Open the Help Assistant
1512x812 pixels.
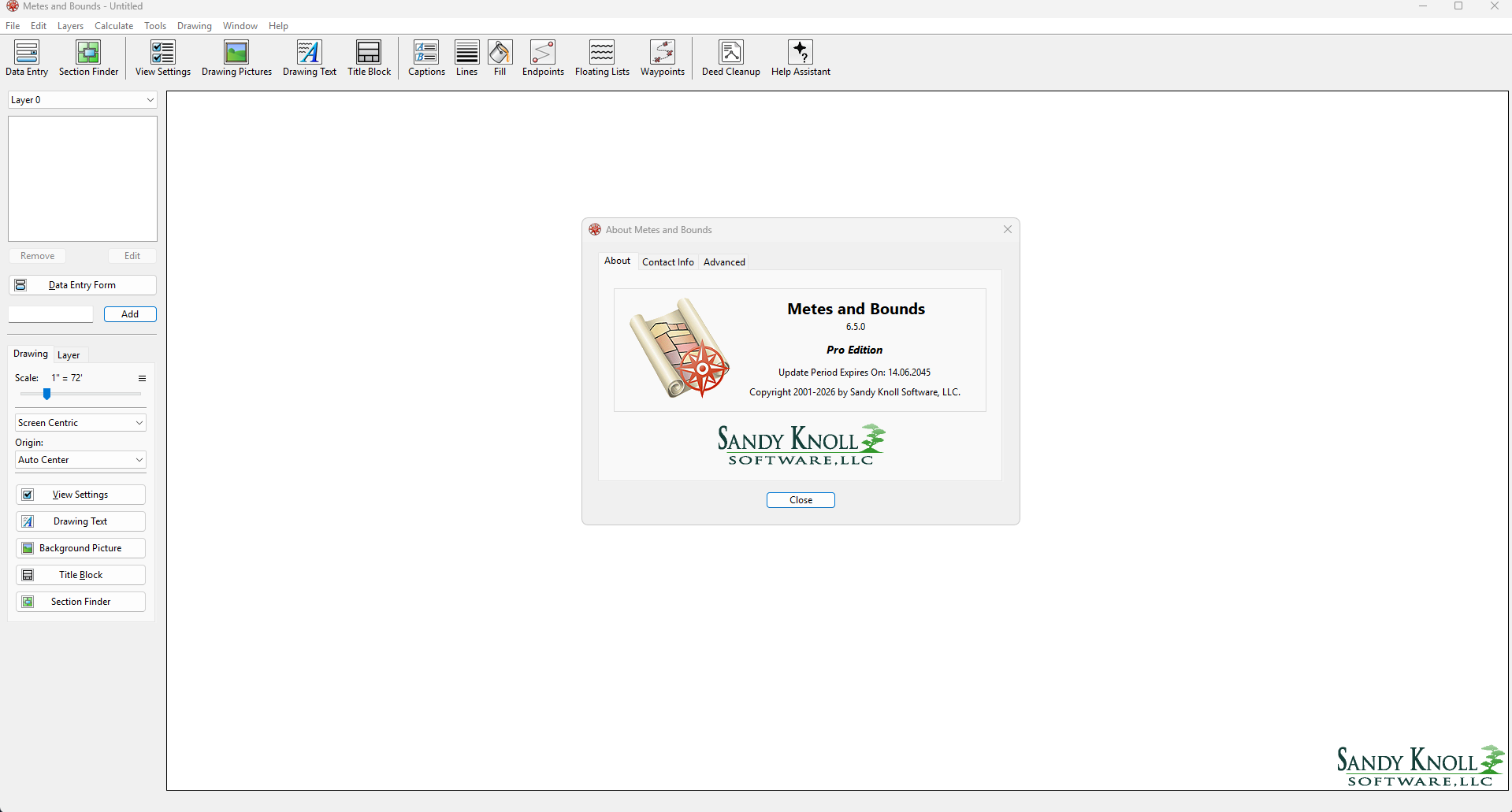click(801, 58)
